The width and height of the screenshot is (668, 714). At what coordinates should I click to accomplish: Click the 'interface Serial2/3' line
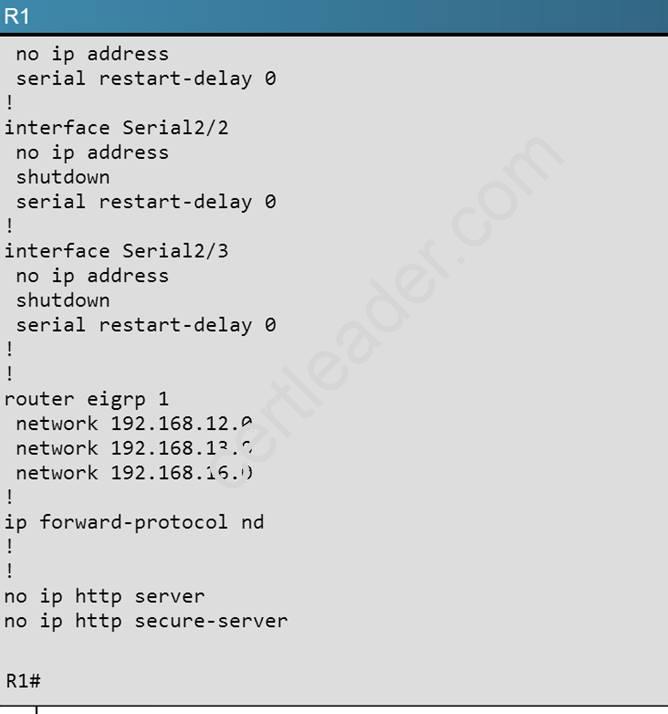[x=116, y=251]
